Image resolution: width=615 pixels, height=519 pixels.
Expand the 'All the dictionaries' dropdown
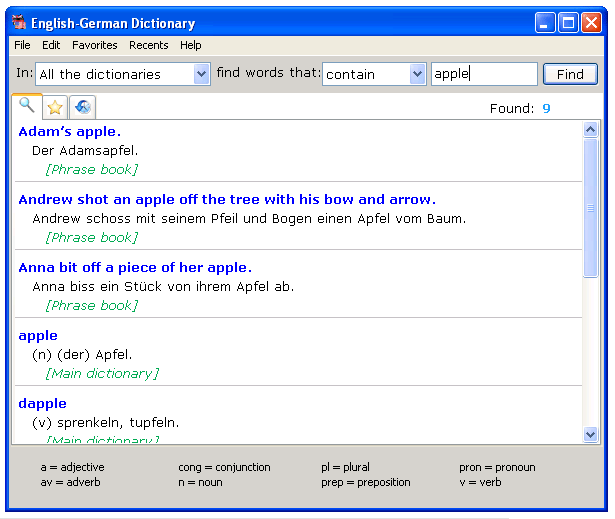pyautogui.click(x=201, y=74)
